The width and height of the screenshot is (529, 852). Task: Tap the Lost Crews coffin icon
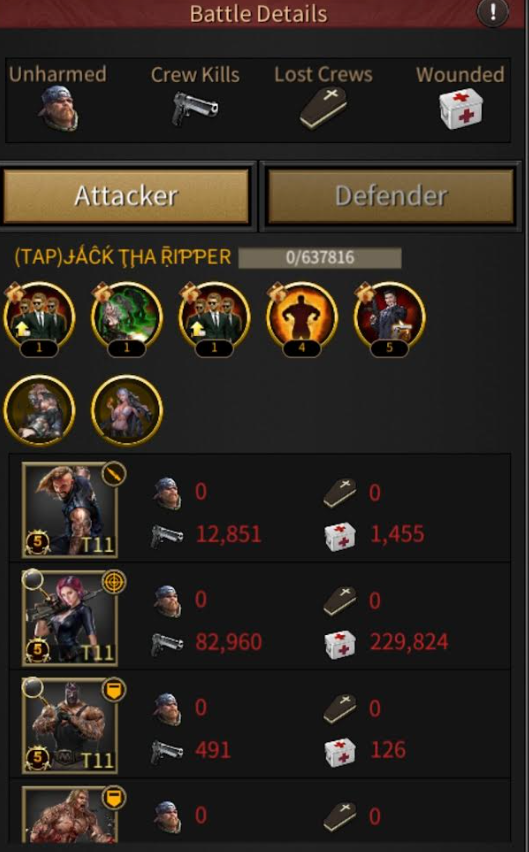pyautogui.click(x=323, y=109)
